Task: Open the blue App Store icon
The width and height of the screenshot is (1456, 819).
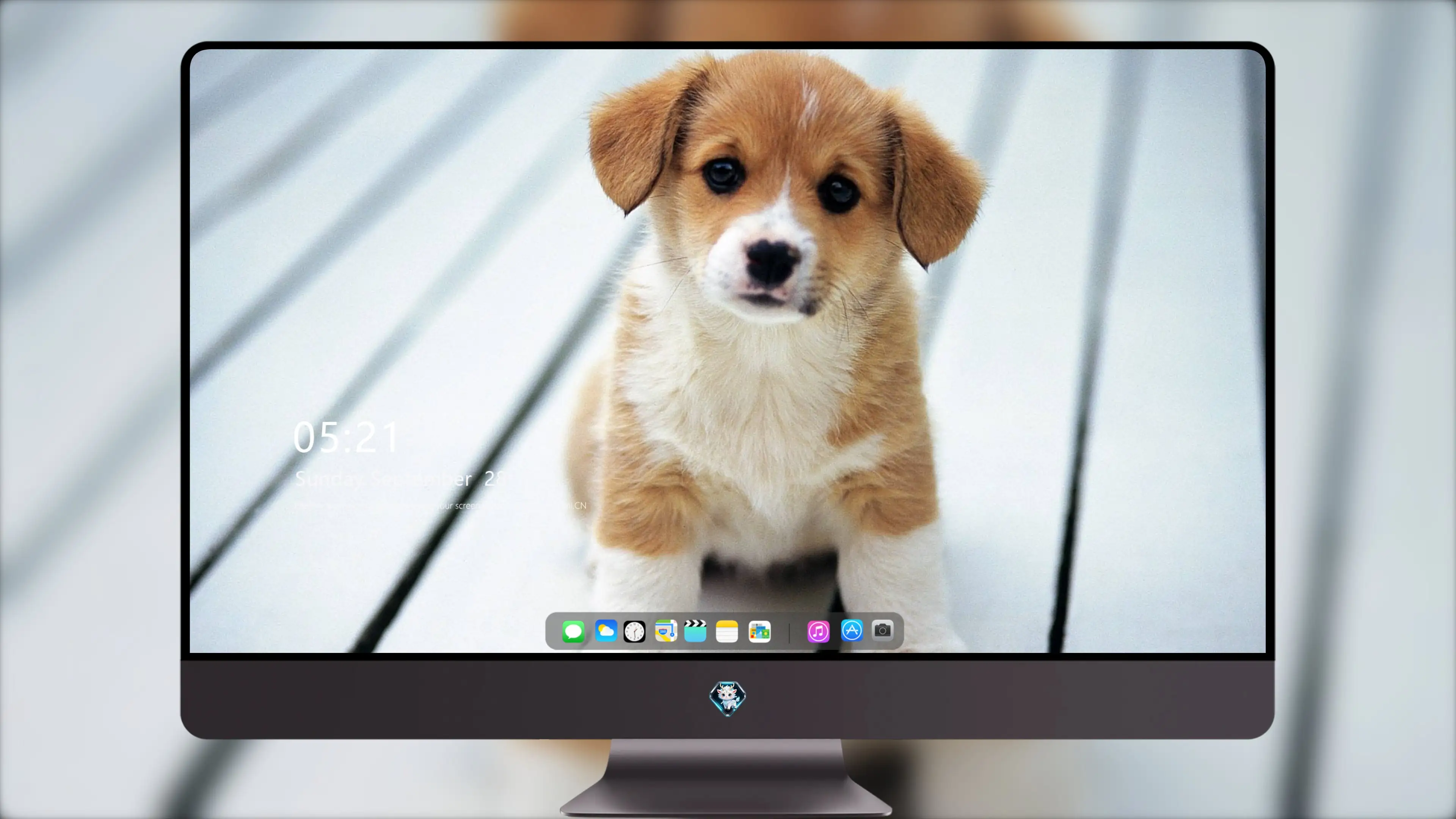Action: 852,630
